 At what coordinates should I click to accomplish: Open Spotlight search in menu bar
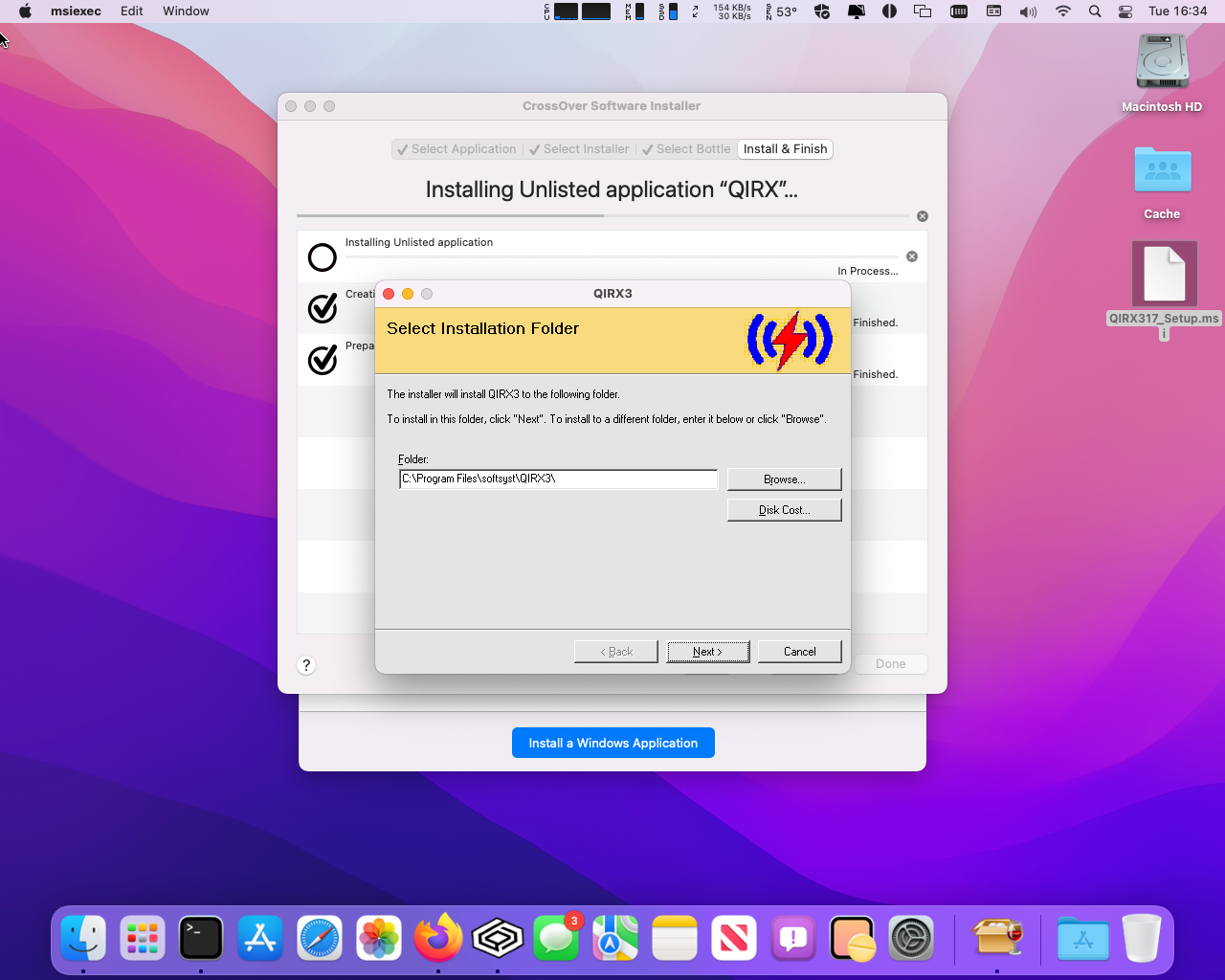(1095, 11)
